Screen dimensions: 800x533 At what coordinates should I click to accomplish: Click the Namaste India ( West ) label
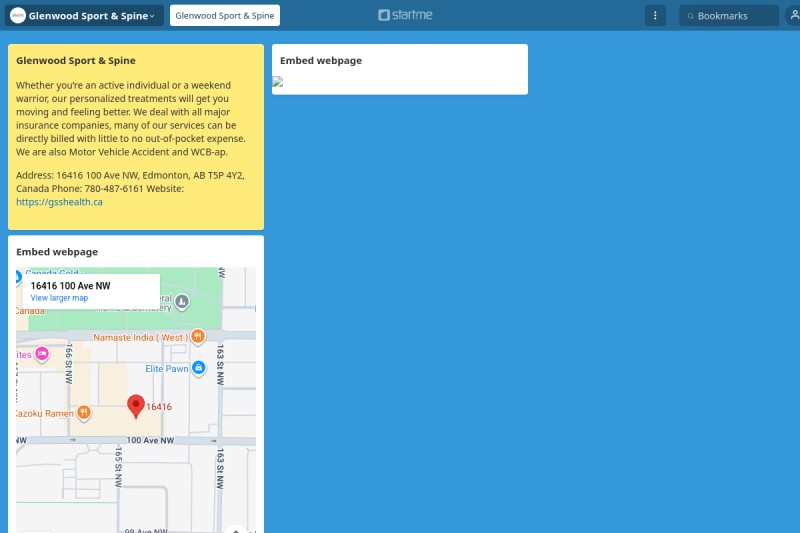point(140,337)
